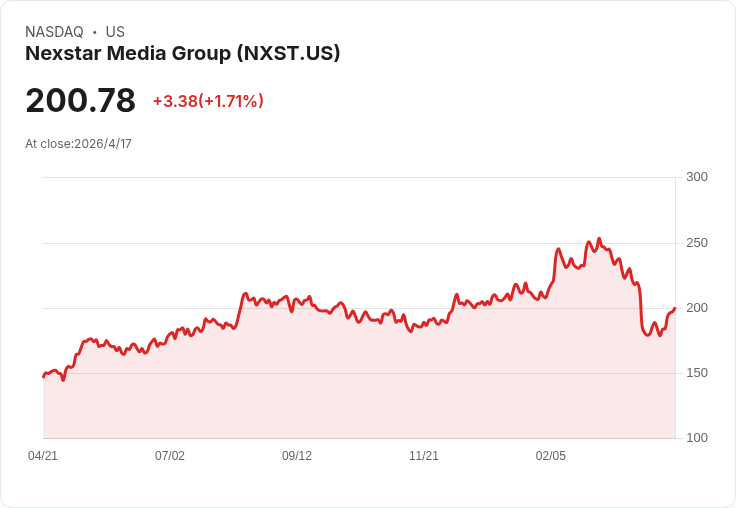736x508 pixels.
Task: Select the 200 label on price axis
Action: coord(696,308)
